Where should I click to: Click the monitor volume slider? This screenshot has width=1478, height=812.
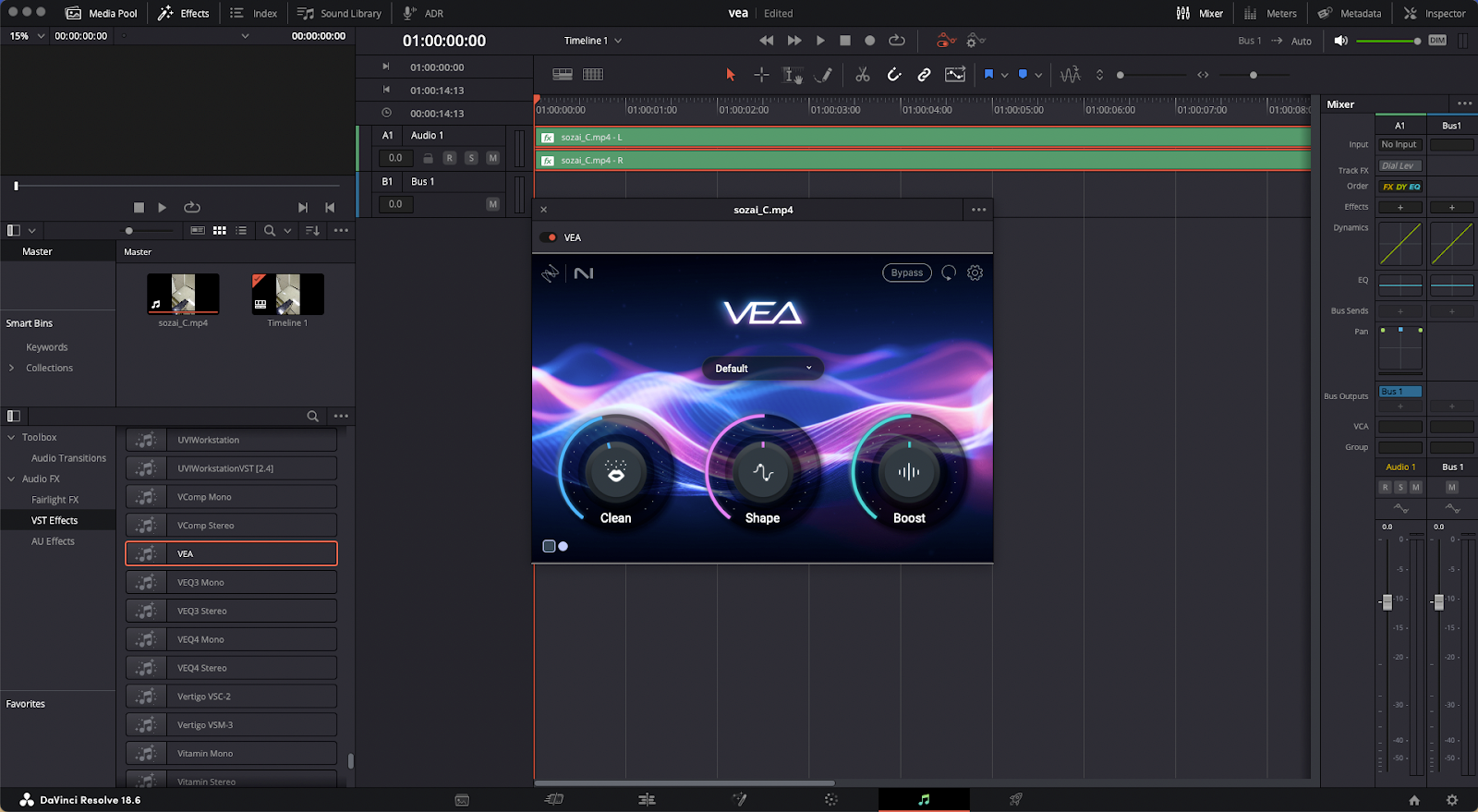point(1387,41)
